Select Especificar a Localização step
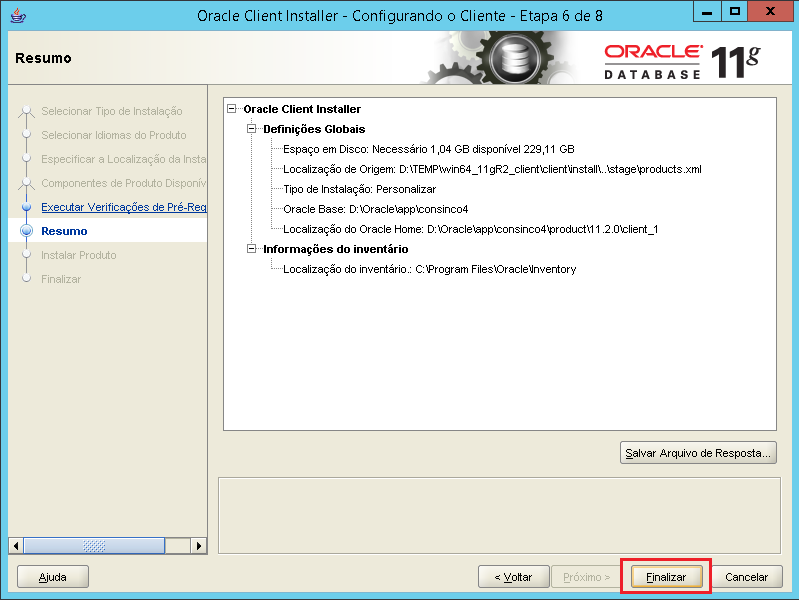Viewport: 799px width, 600px height. (124, 159)
